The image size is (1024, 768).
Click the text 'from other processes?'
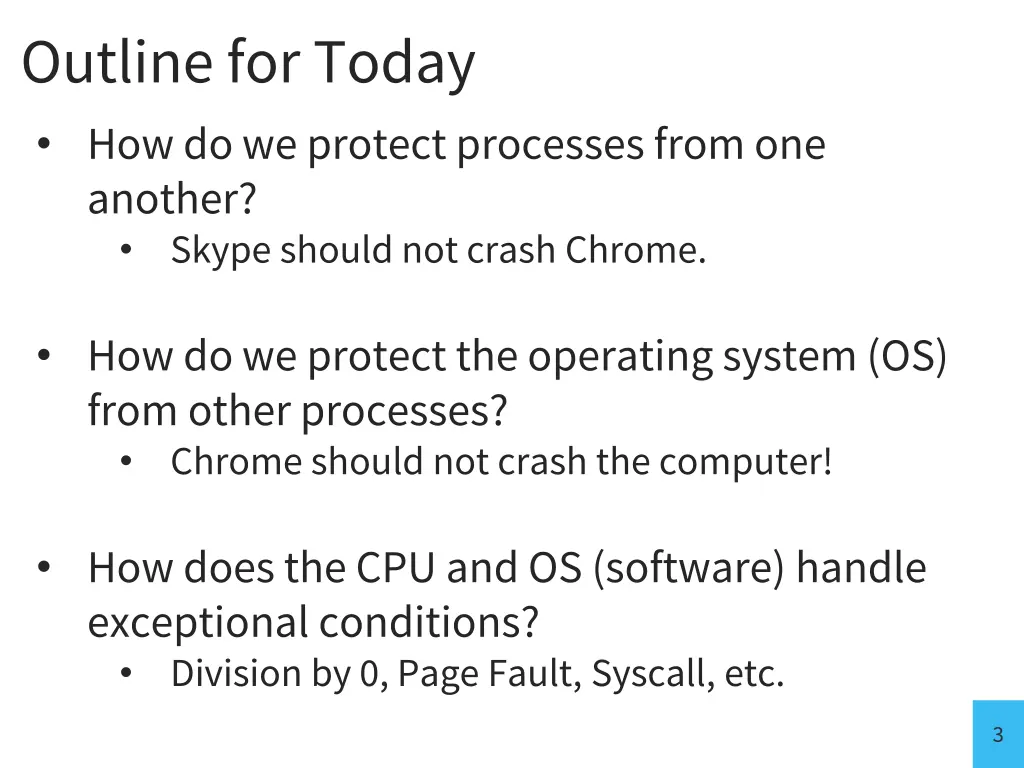click(297, 411)
